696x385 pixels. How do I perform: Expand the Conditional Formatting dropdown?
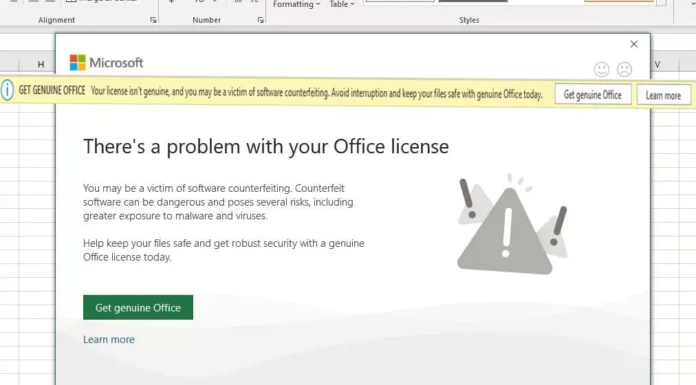296,4
